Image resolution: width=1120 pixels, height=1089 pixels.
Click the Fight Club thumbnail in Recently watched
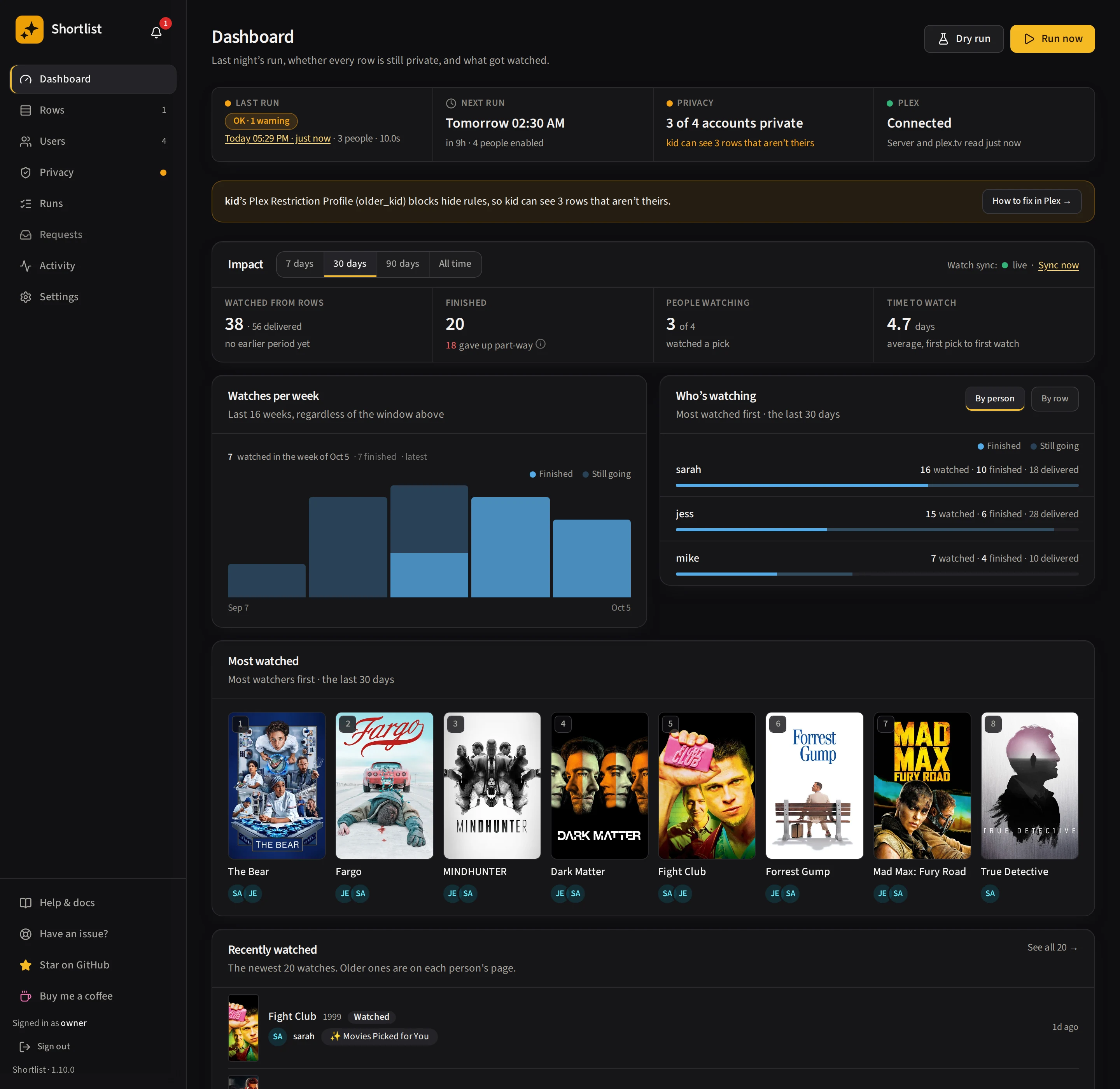(x=243, y=1028)
